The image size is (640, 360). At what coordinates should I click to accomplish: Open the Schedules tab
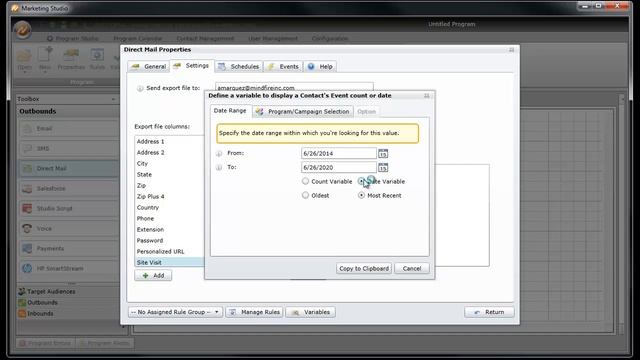[239, 67]
